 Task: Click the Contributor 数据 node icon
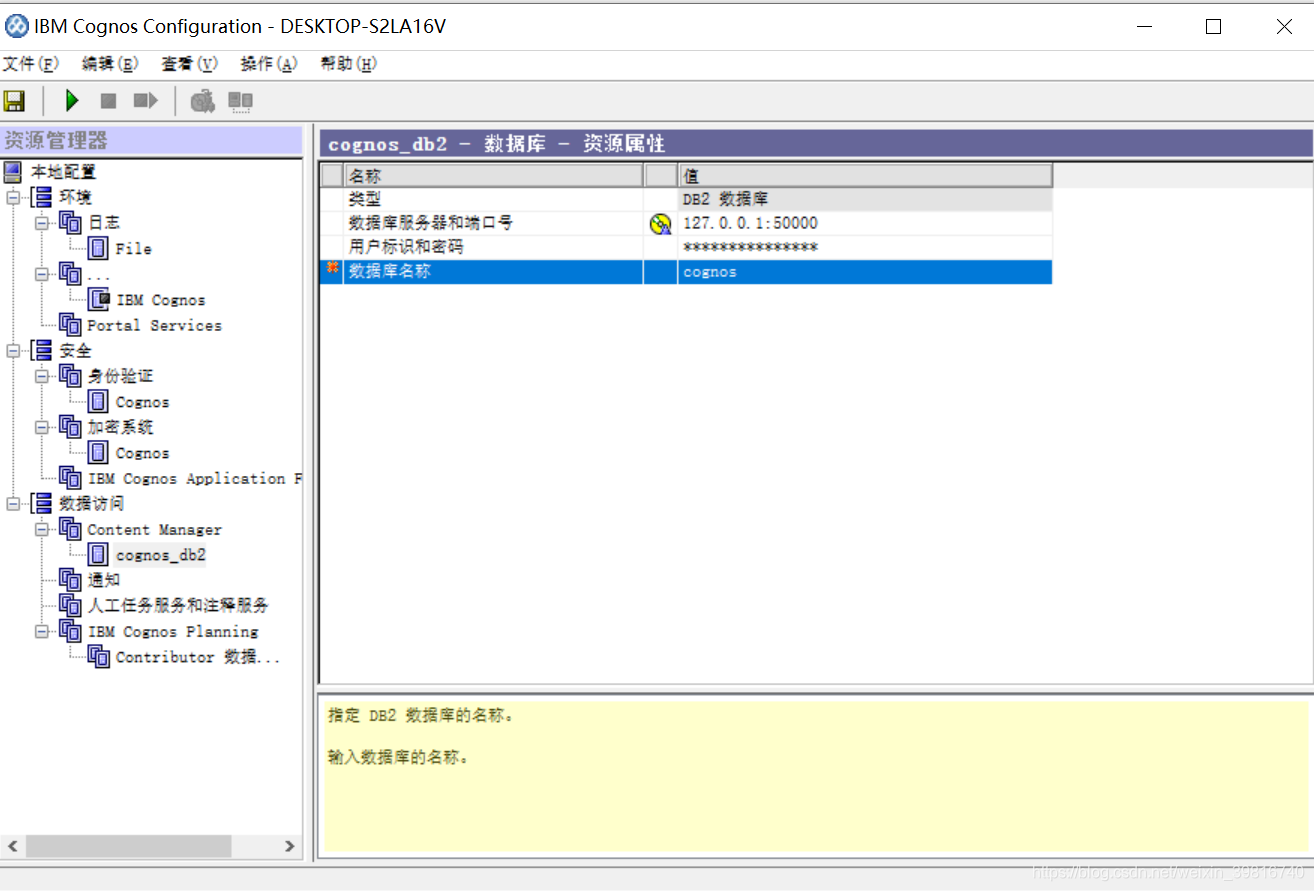pos(99,656)
